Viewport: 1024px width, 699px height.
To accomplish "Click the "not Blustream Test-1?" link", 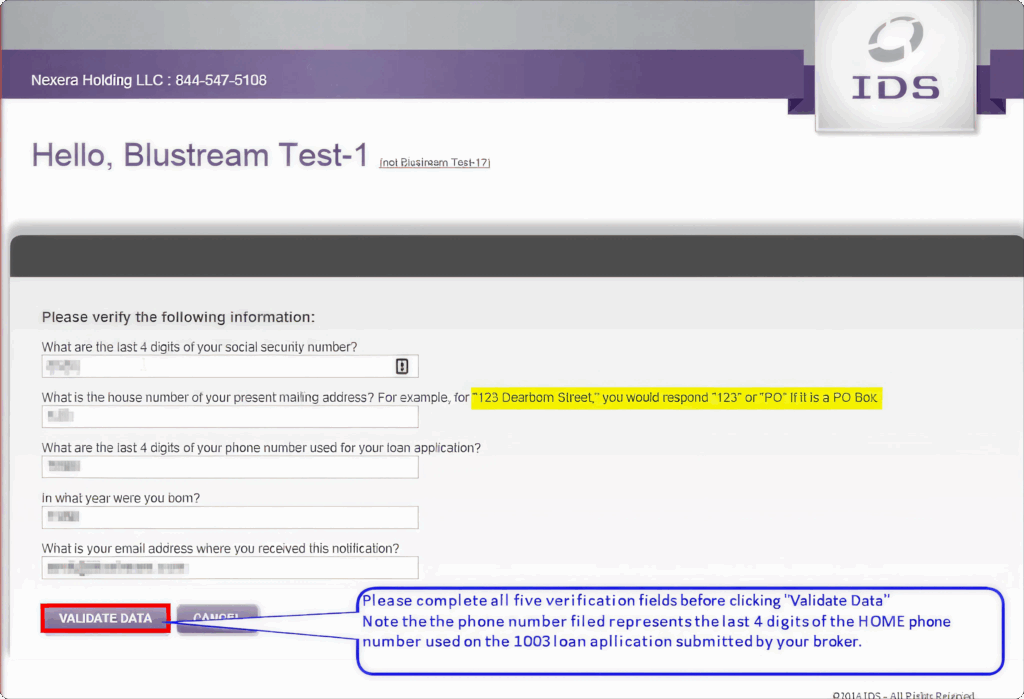I will pos(434,162).
